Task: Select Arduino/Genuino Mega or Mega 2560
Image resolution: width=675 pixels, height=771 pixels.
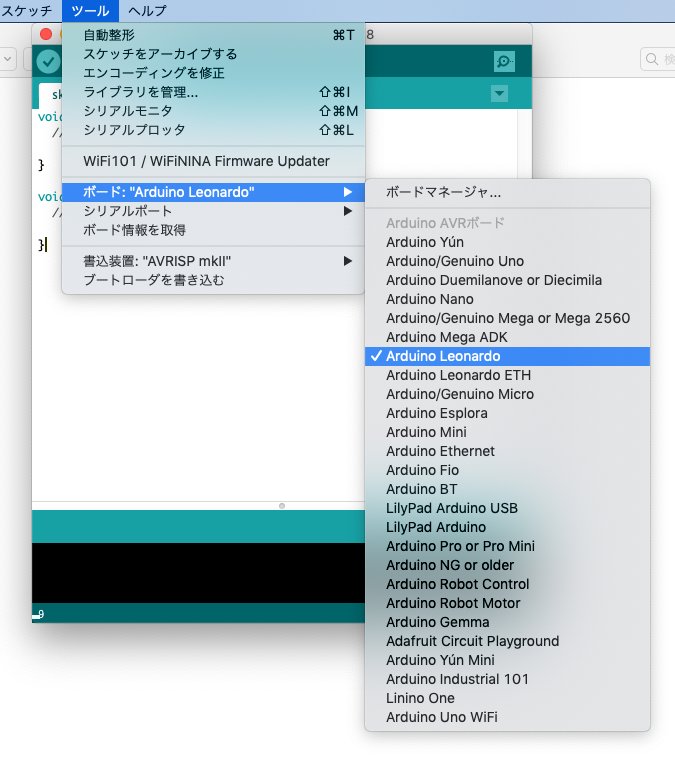Action: [x=507, y=318]
